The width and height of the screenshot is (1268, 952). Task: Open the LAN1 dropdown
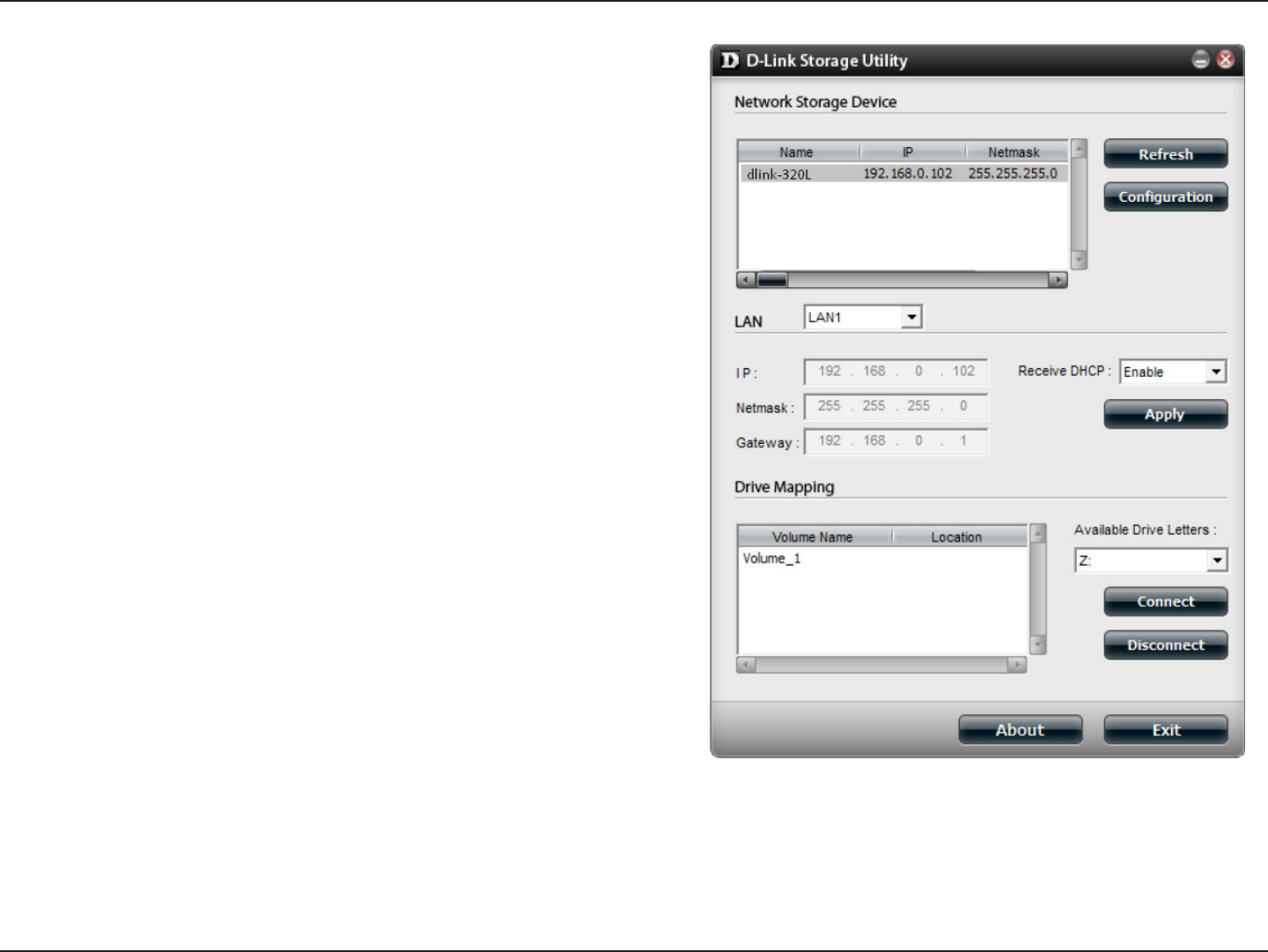[x=912, y=317]
